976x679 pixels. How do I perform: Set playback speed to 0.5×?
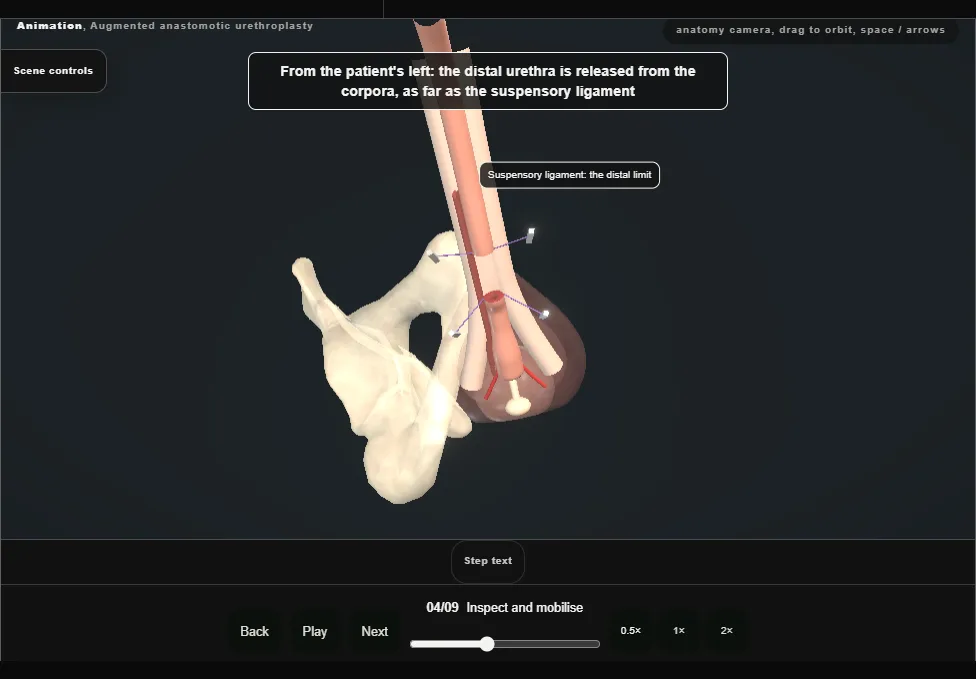click(631, 631)
